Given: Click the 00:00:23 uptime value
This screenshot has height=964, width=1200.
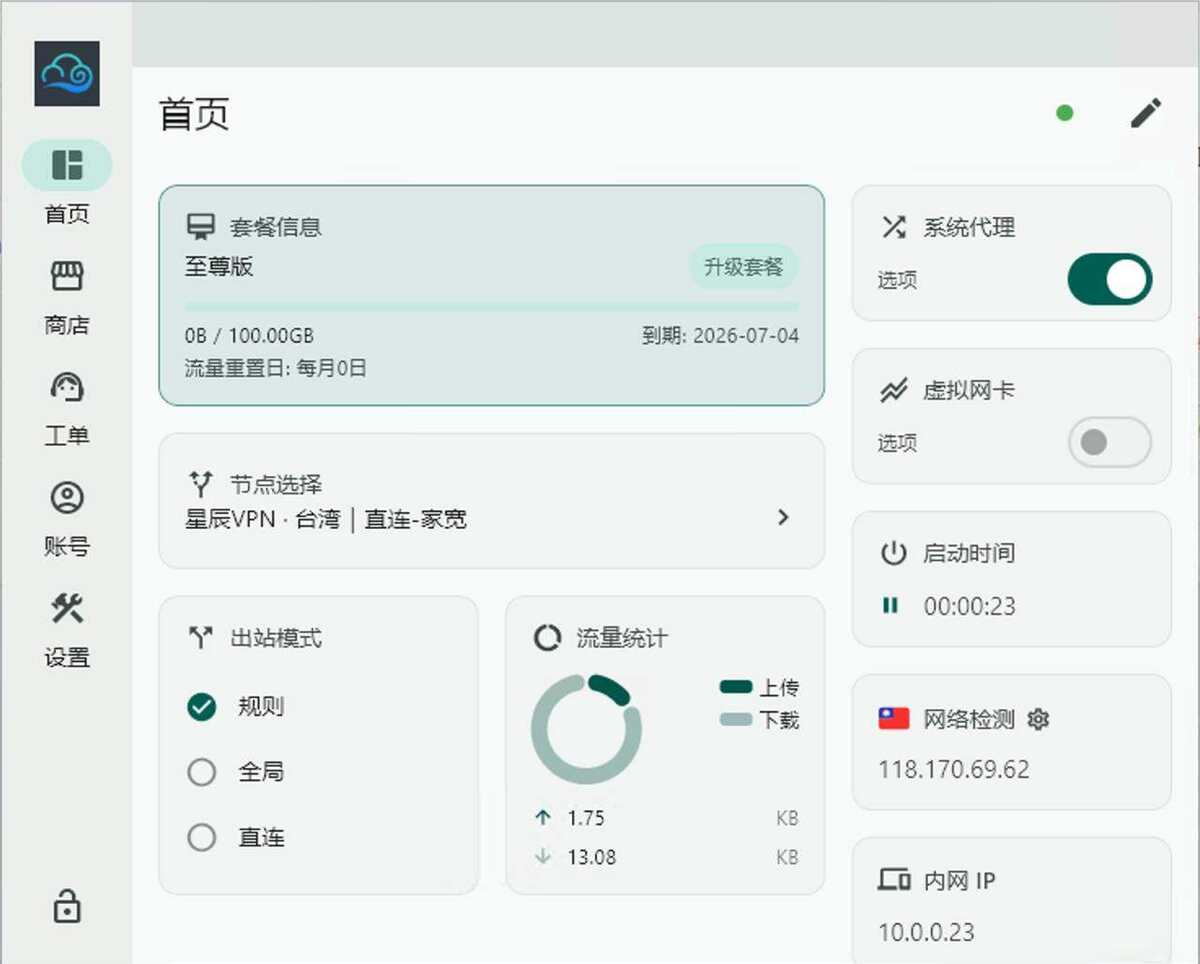Looking at the screenshot, I should click(970, 606).
